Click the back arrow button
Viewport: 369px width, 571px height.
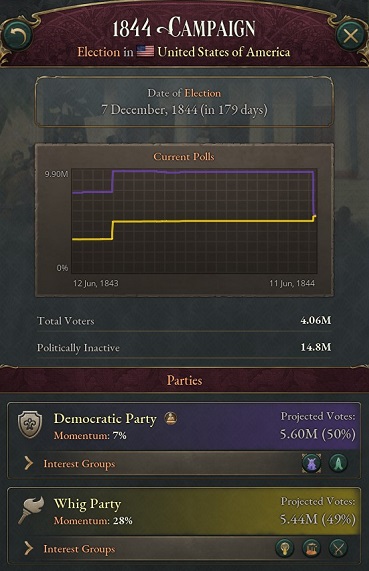(17, 36)
